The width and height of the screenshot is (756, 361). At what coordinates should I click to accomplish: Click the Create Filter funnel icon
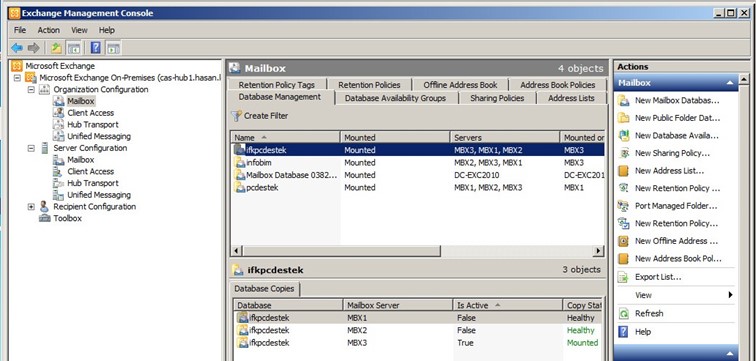(236, 116)
